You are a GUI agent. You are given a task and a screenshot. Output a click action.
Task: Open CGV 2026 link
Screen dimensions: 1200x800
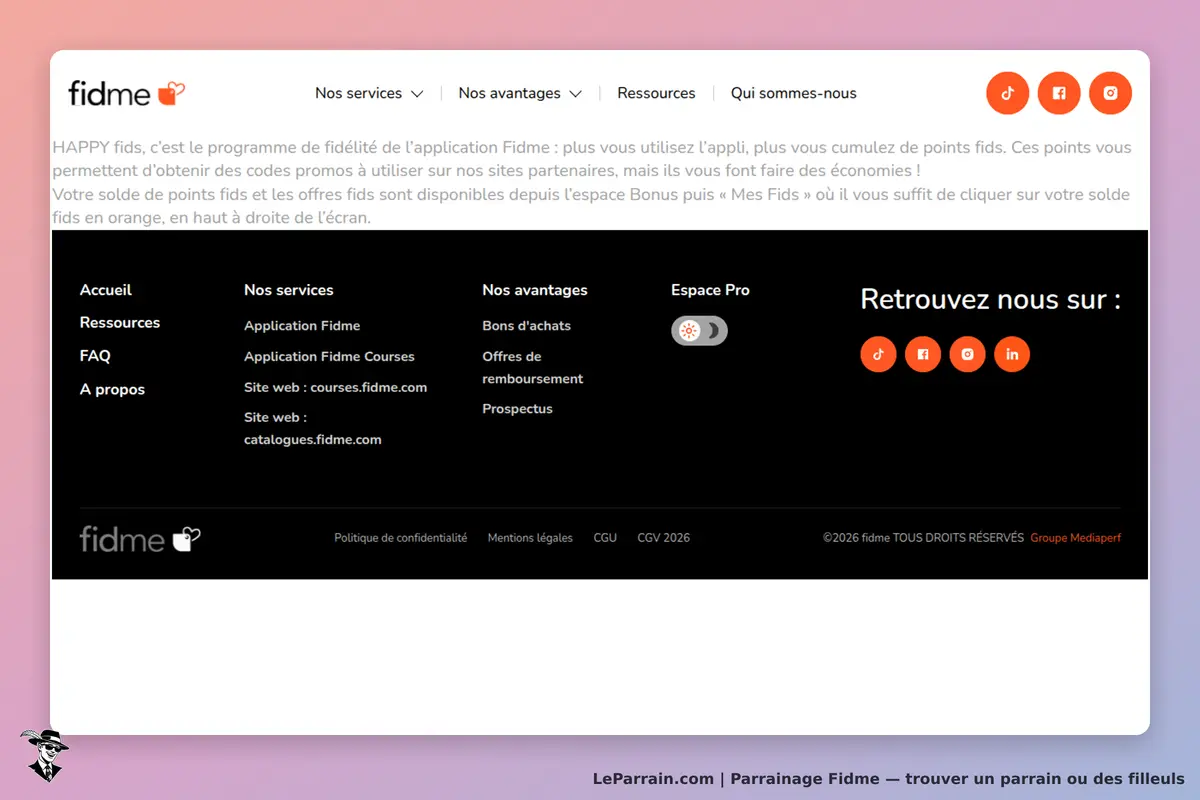tap(663, 538)
